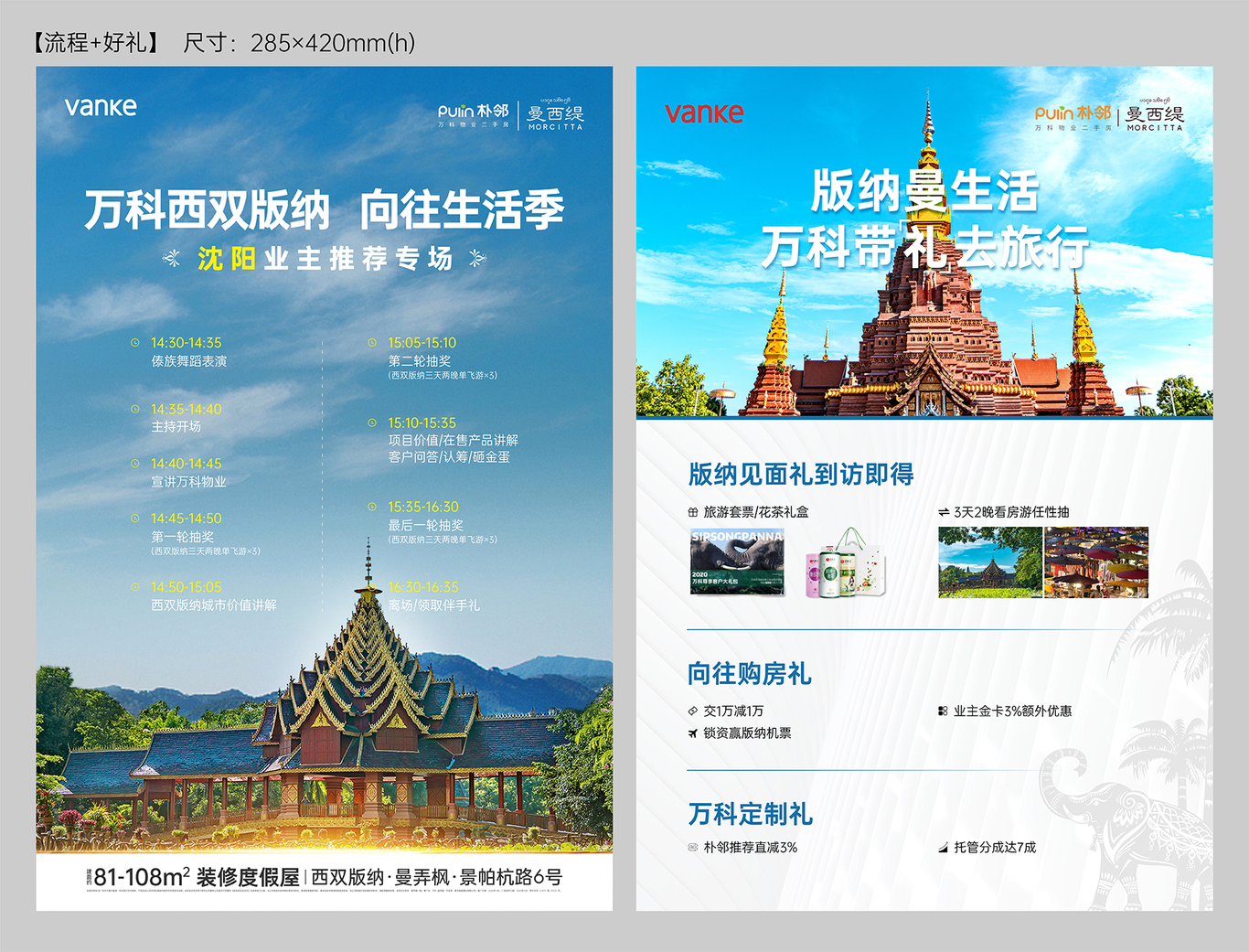Click clock icon beside 14:45-14:50

pos(135,518)
